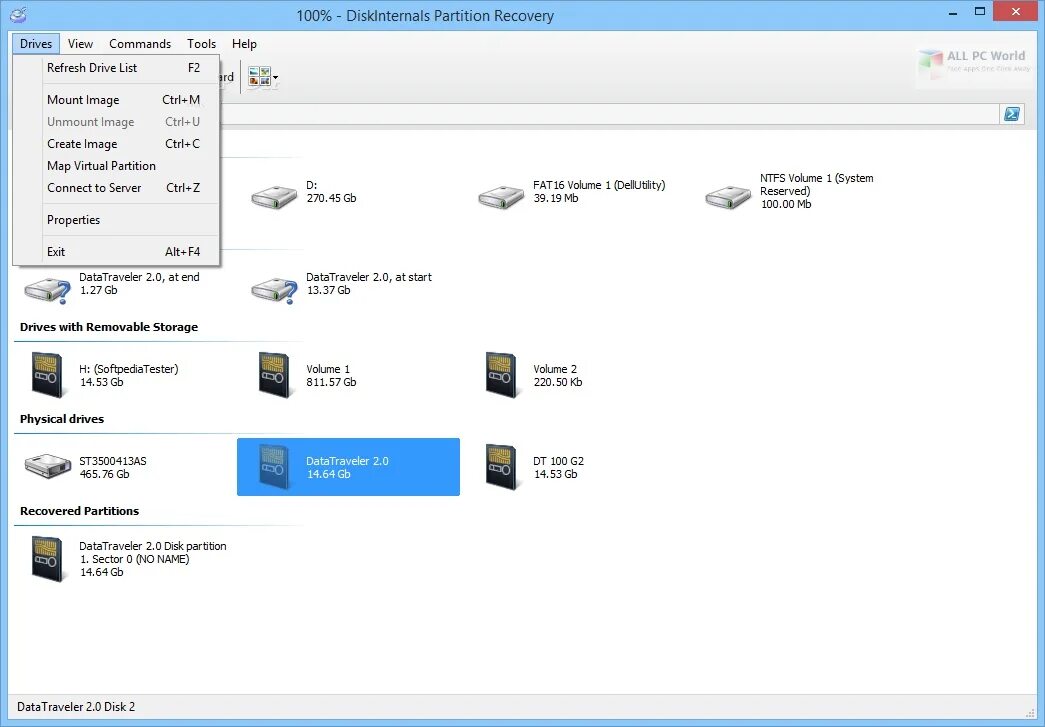Click 'DT 100 G2' drive name

coord(558,461)
